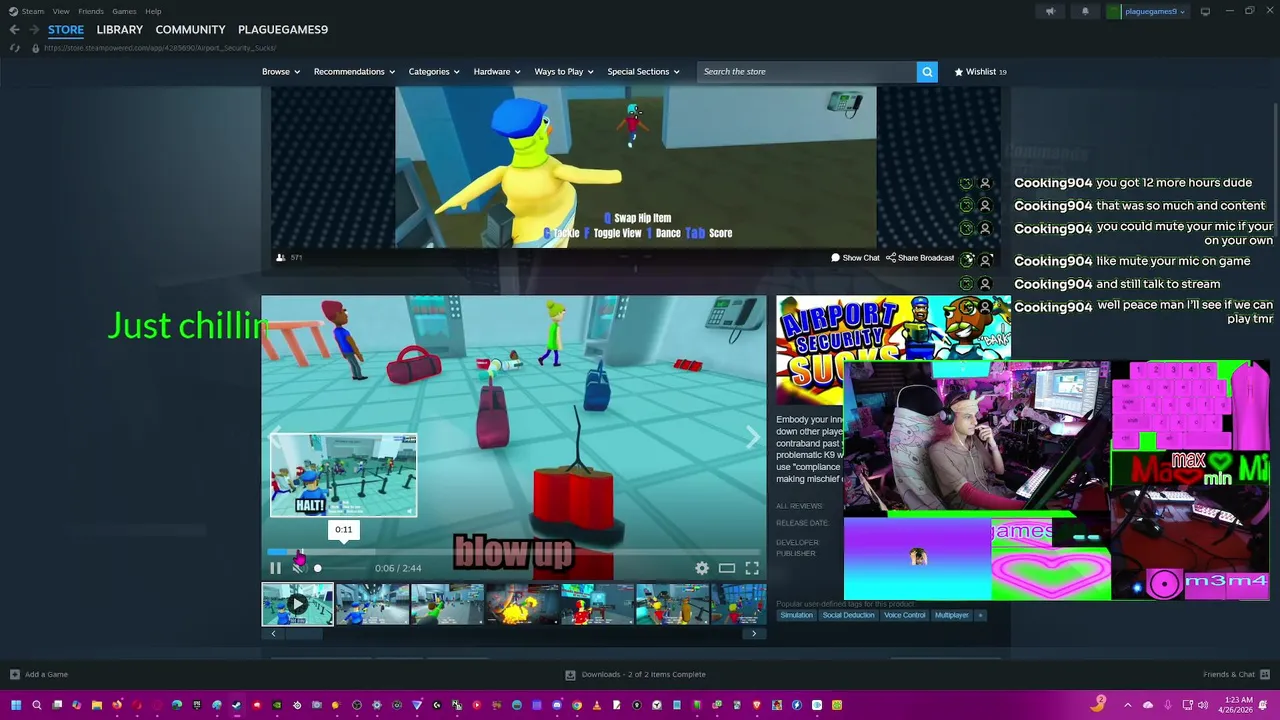
Task: Open the Windows Start menu
Action: [x=16, y=705]
